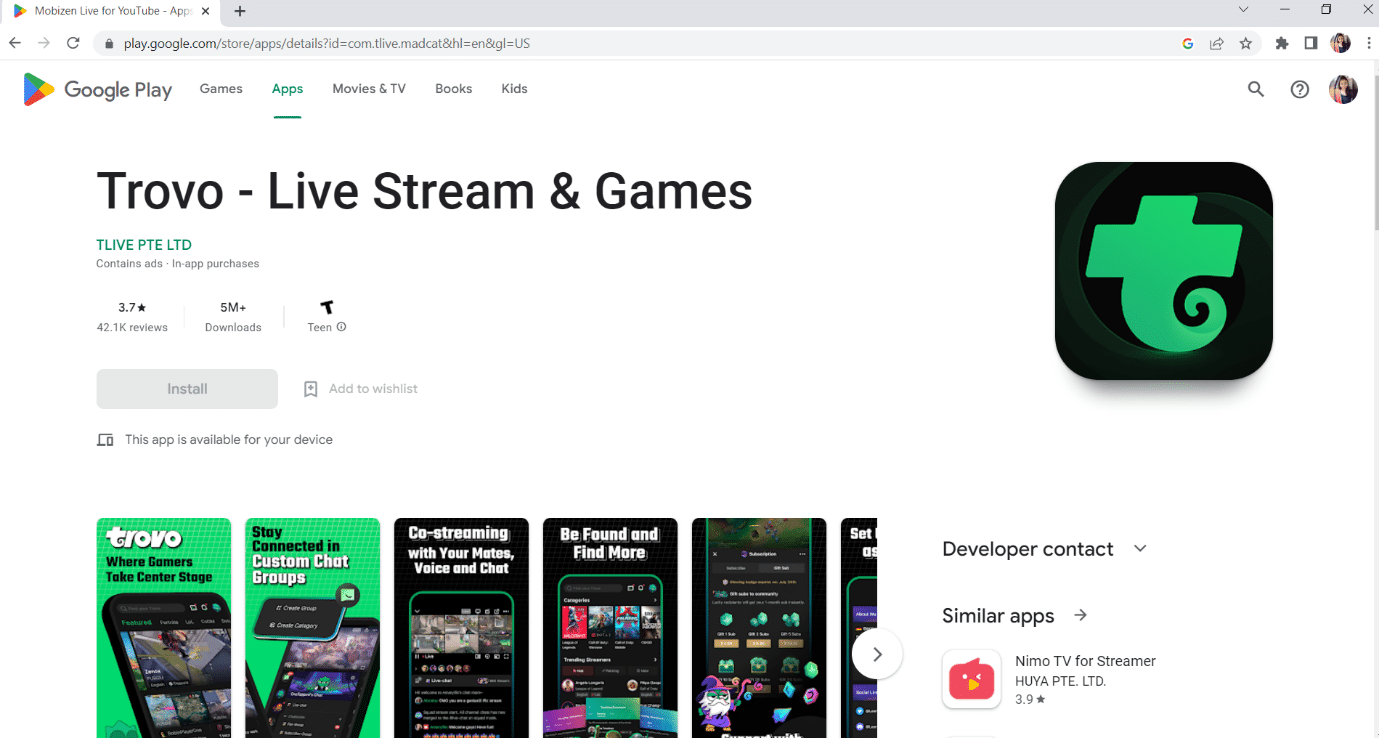Open Chrome three-dot menu
This screenshot has width=1379, height=738.
pyautogui.click(x=1367, y=43)
